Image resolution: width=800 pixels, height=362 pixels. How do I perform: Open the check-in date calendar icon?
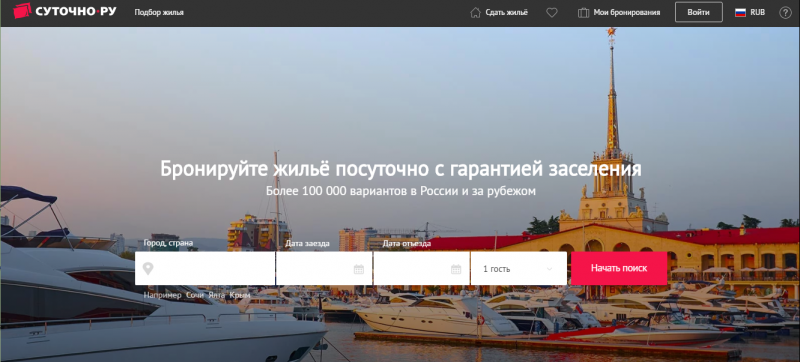click(x=359, y=269)
